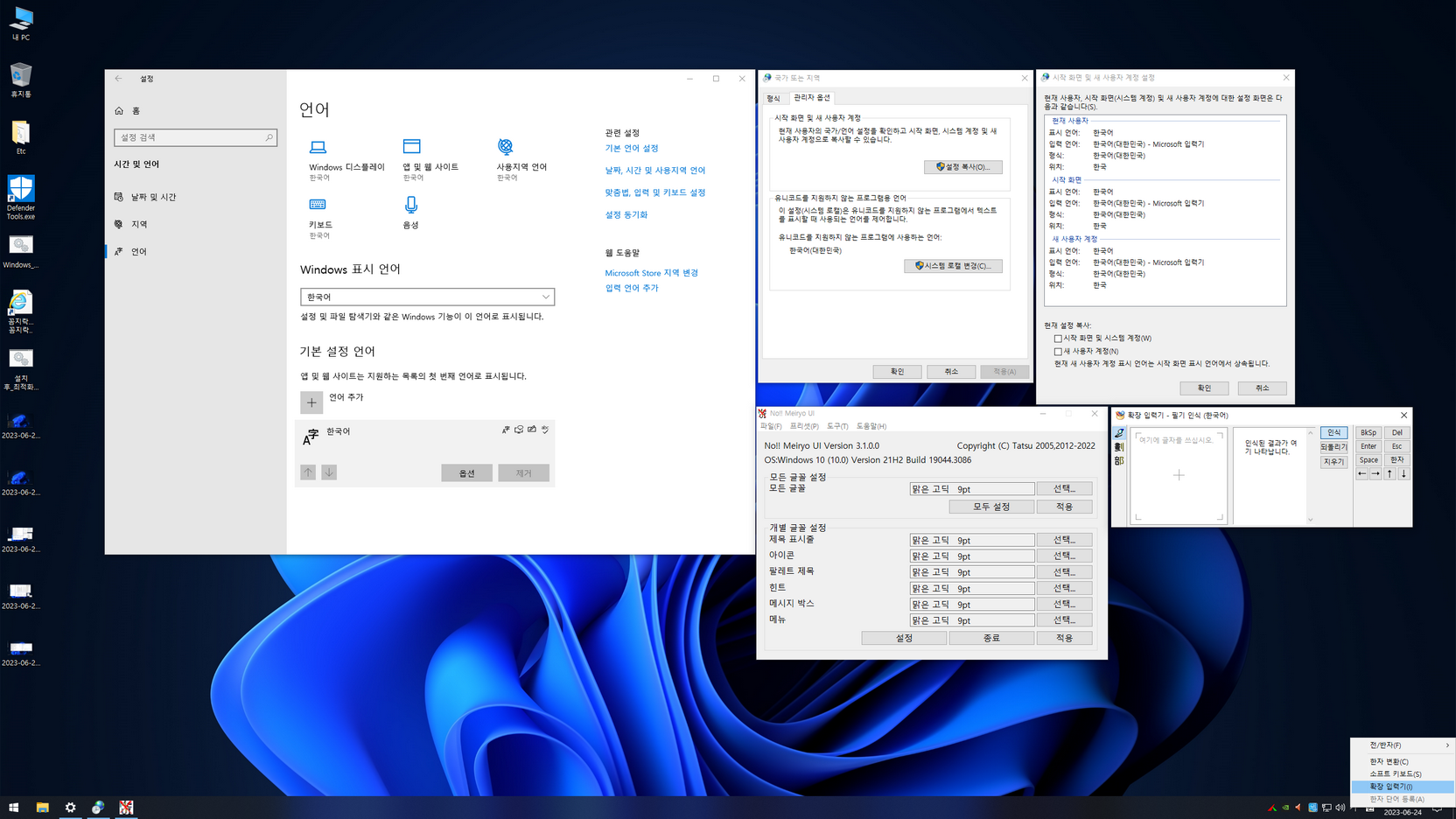This screenshot has width=1456, height=819.
Task: Click 종료 button in No!! Meiryo UI
Action: coord(991,638)
